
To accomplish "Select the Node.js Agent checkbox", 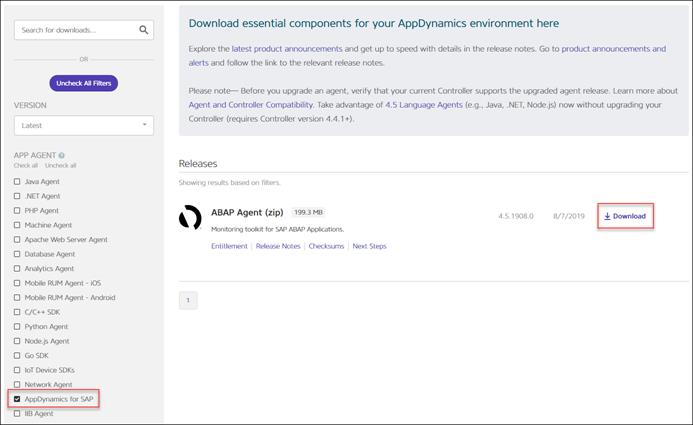I will tap(17, 341).
